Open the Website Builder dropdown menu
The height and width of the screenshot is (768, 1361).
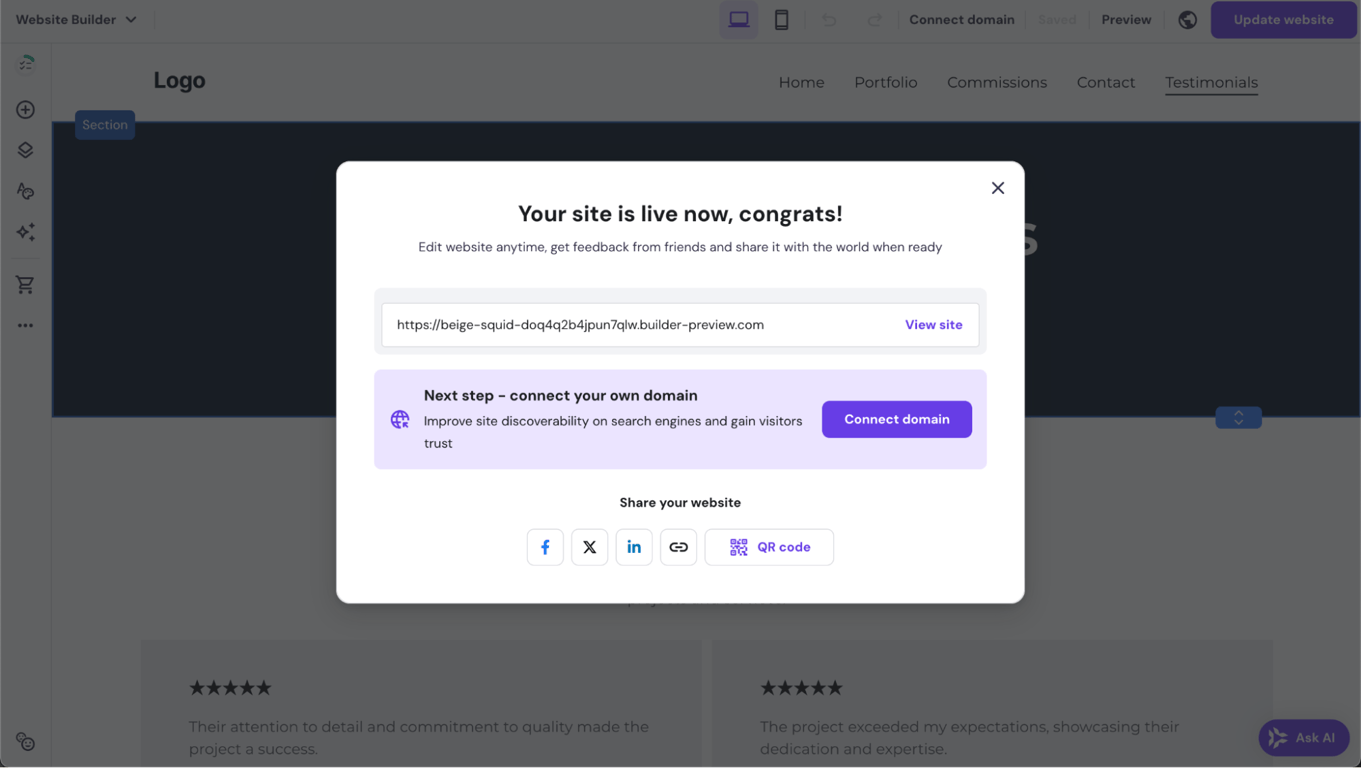[x=77, y=19]
